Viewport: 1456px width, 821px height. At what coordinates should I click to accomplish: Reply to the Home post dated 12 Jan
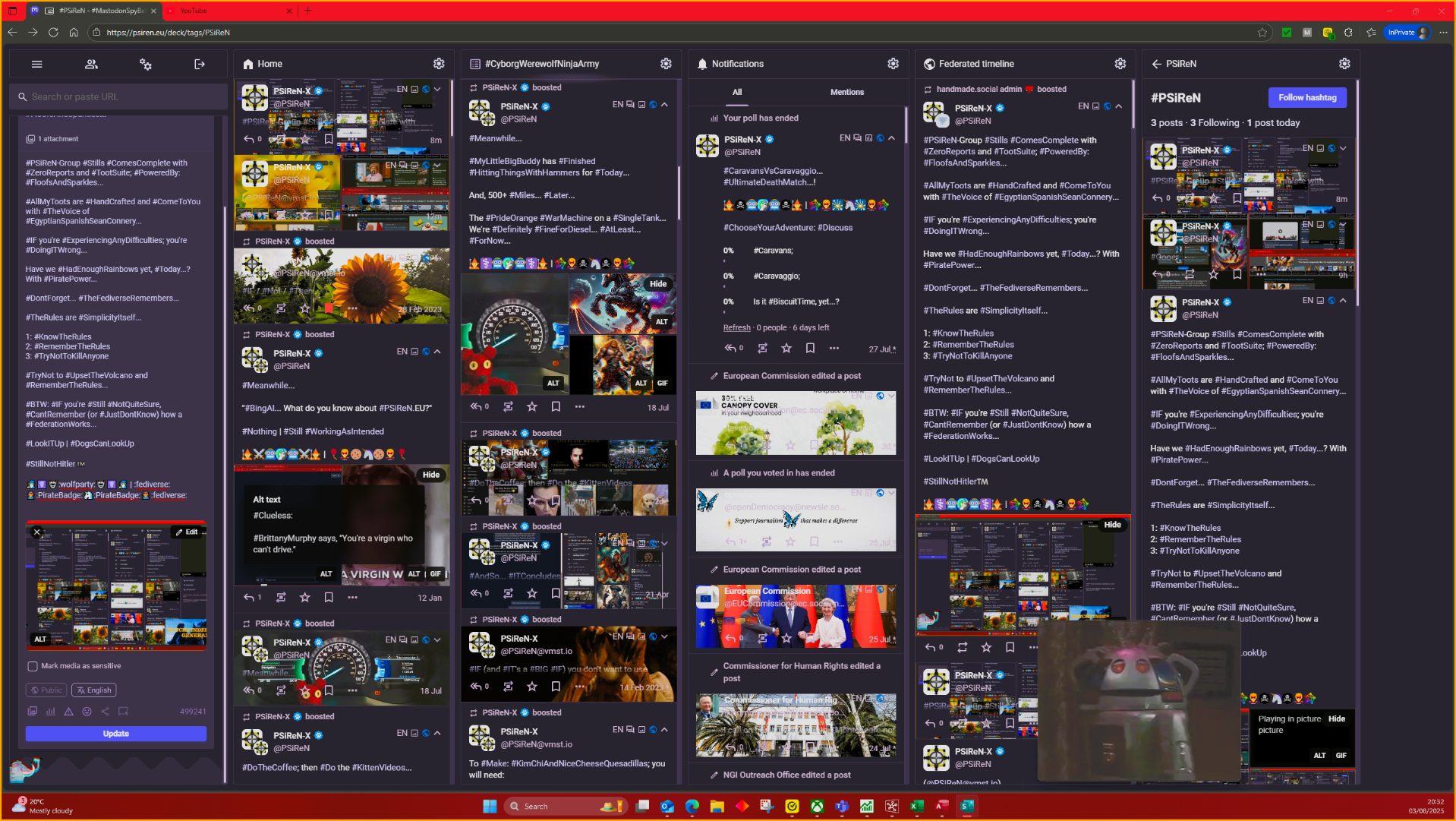point(249,598)
